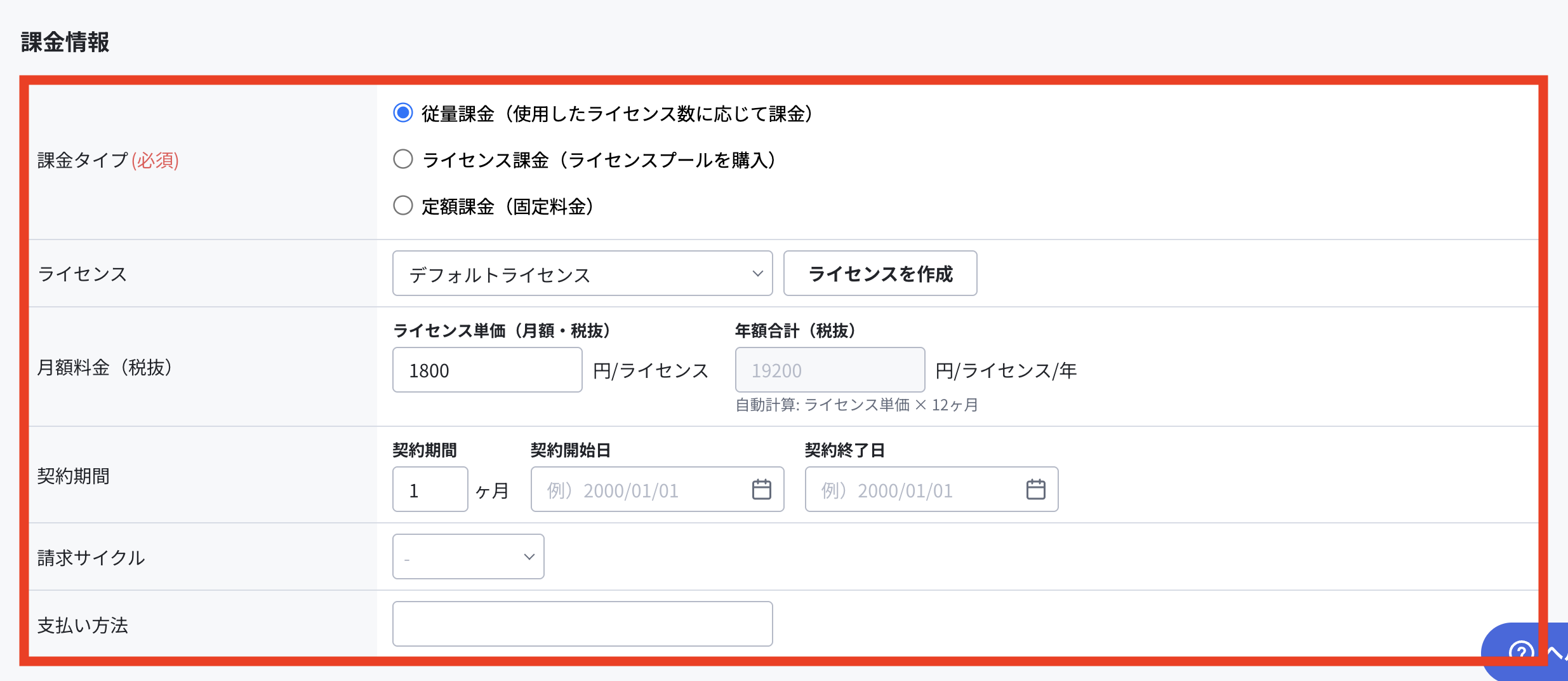This screenshot has height=681, width=1568.
Task: Focus 契約期間 months input field
Action: pos(430,489)
